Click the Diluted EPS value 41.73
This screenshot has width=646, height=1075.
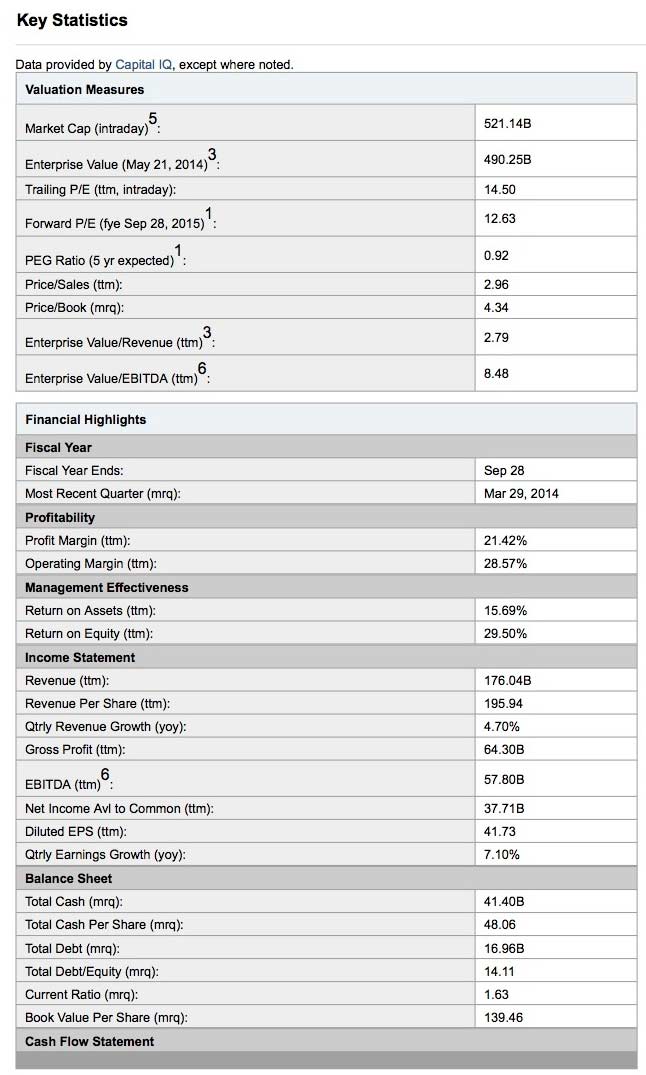pyautogui.click(x=500, y=832)
